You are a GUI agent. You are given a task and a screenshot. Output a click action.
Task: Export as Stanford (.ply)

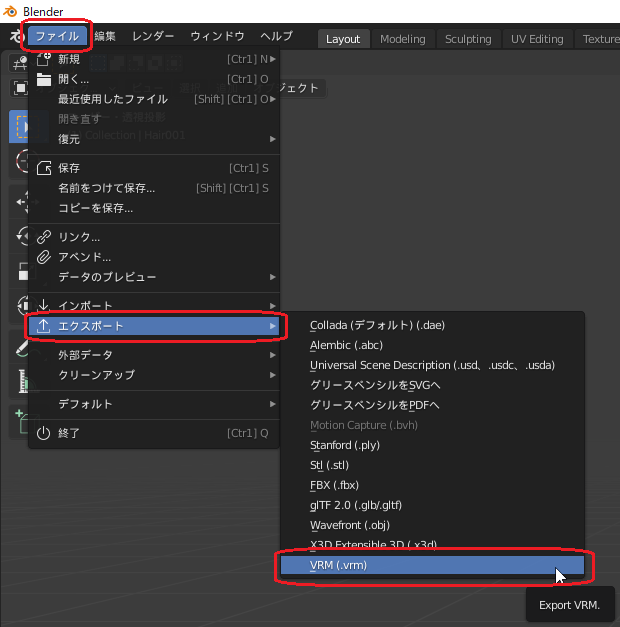[x=432, y=445]
